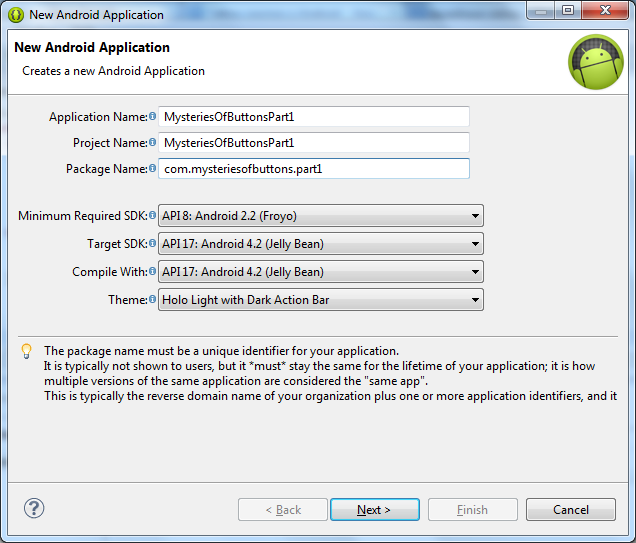Expand the Theme dropdown
636x543 pixels.
(320, 300)
